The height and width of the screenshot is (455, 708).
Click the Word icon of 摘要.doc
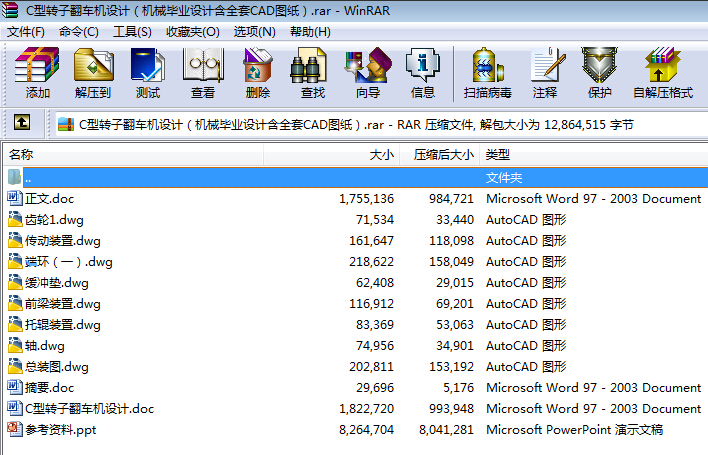click(14, 387)
